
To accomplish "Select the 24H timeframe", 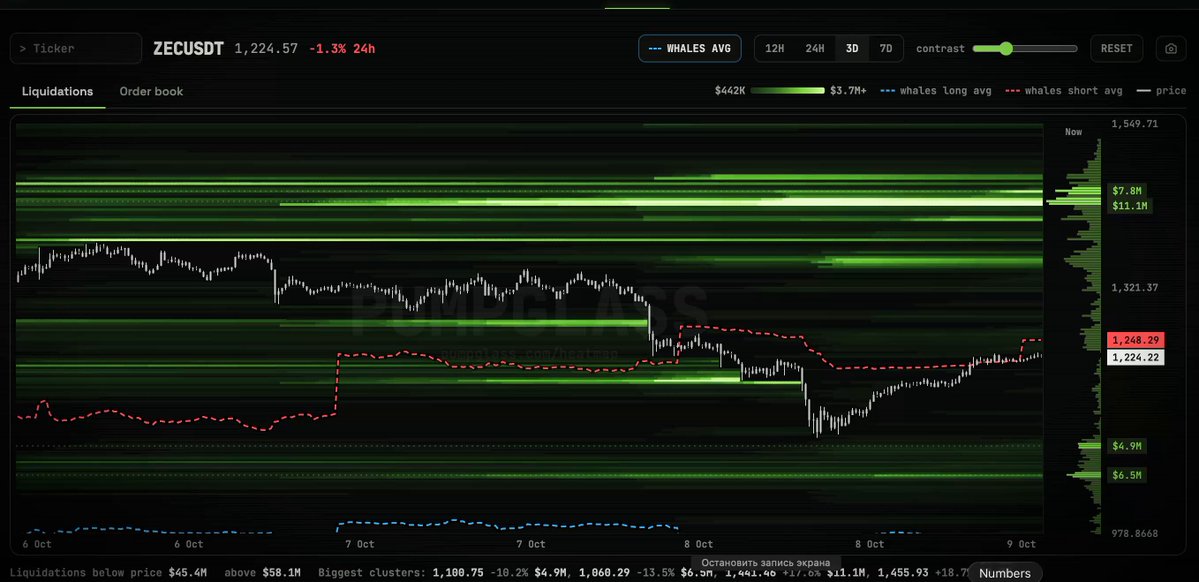I will (814, 48).
